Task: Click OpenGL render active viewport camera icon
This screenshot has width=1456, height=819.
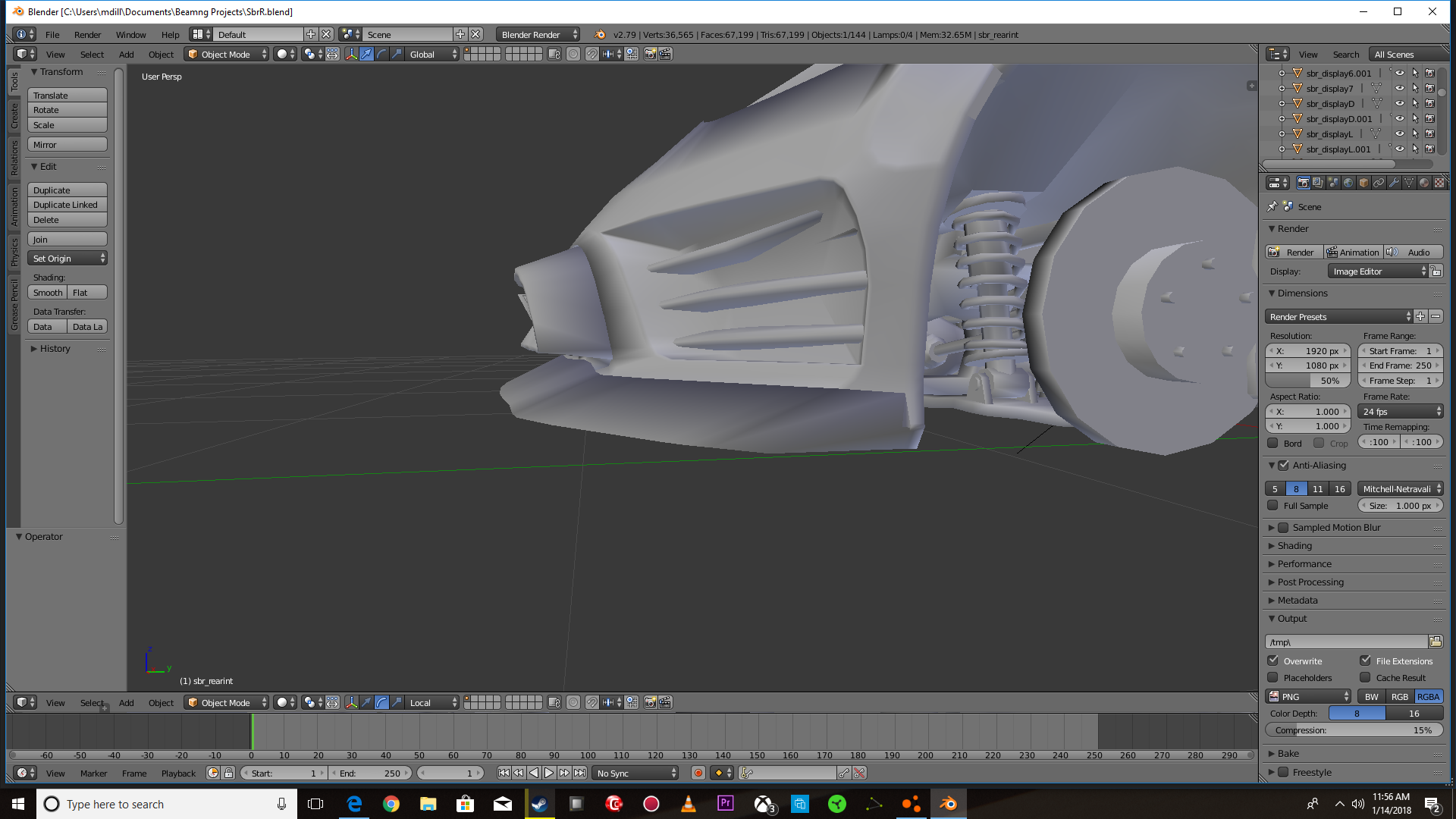Action: [x=650, y=55]
